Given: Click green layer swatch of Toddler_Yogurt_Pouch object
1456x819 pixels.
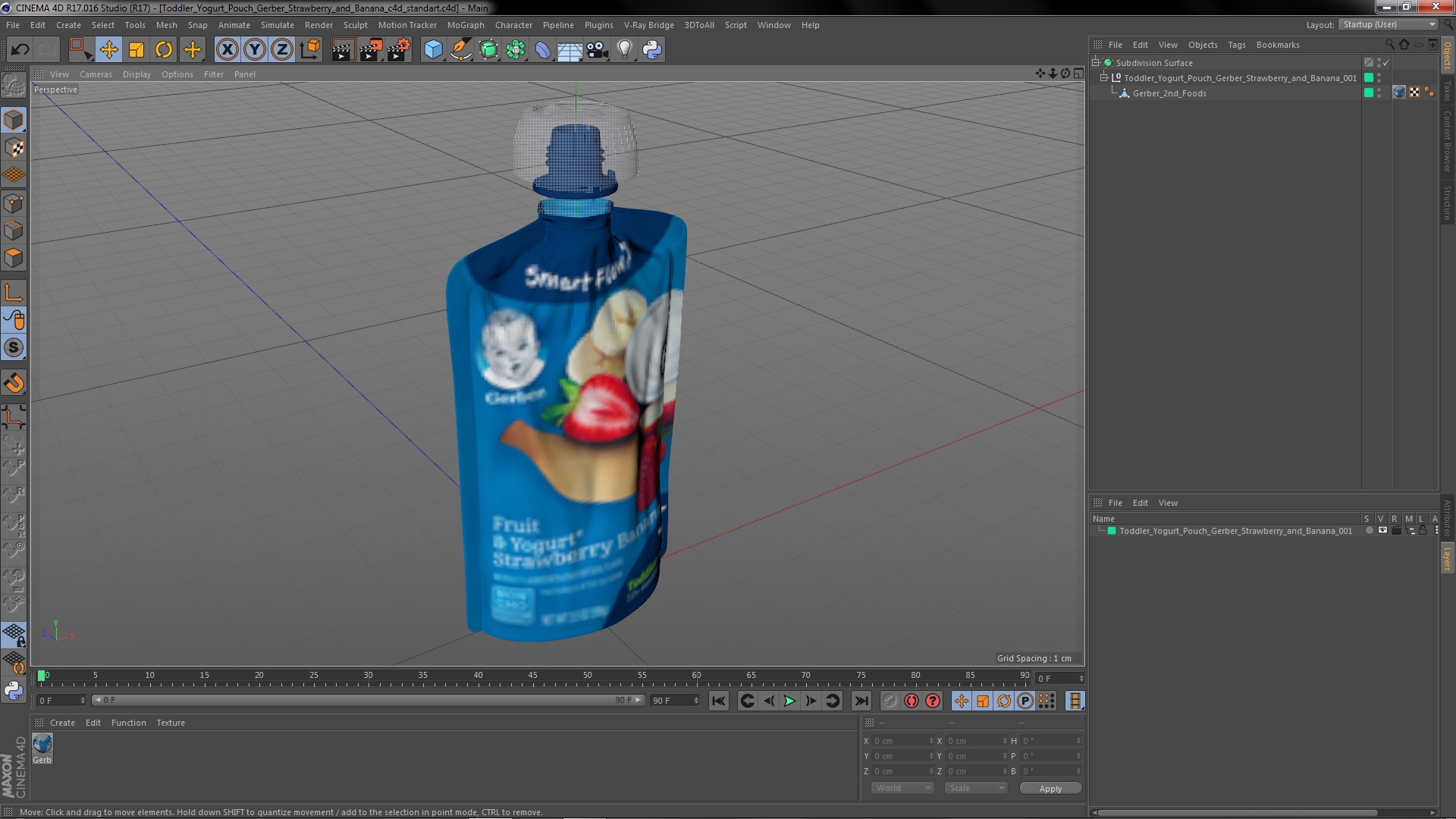Looking at the screenshot, I should point(1369,78).
